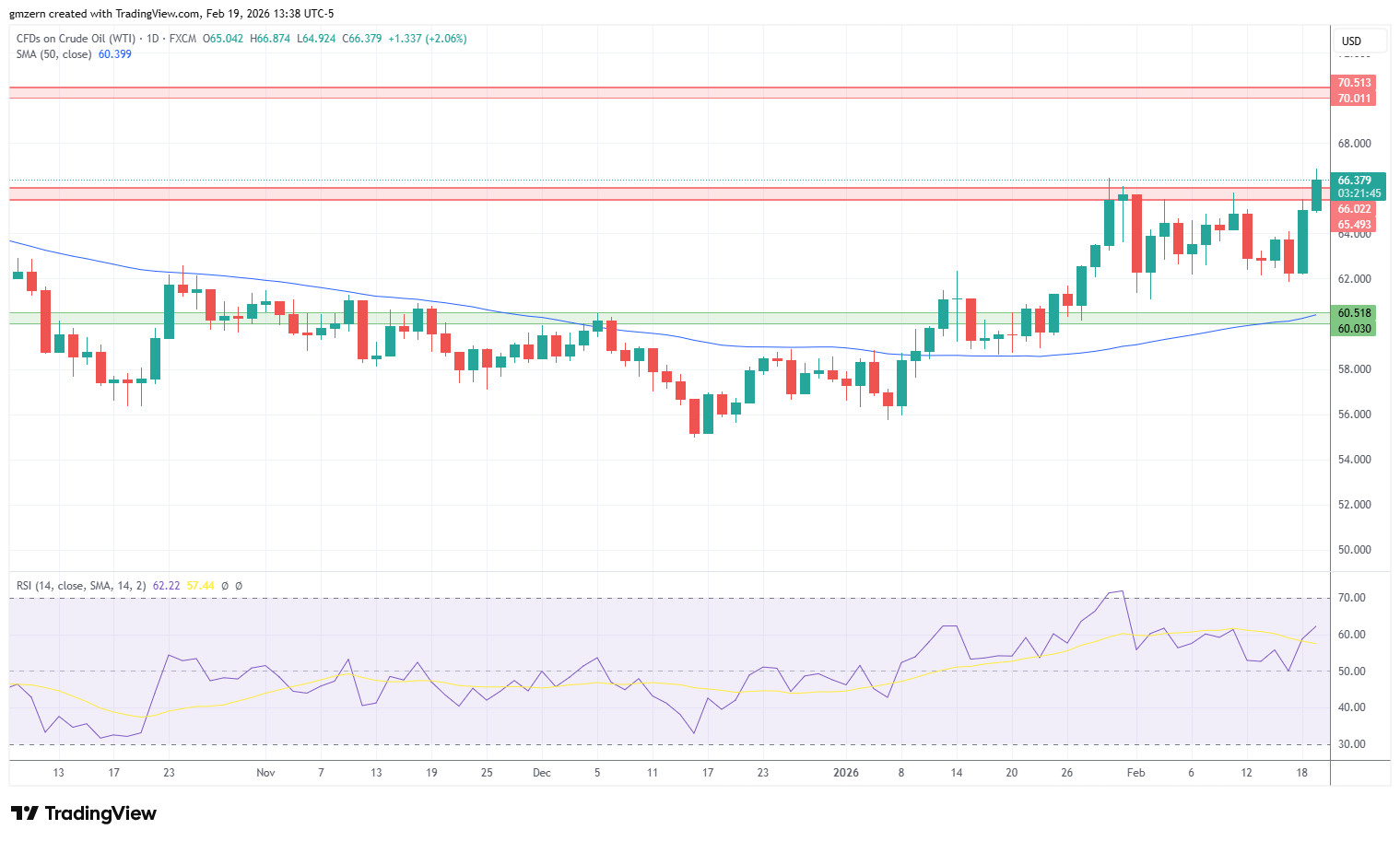Click the close value C66.379 in legend
The width and height of the screenshot is (1400, 841).
[362, 39]
